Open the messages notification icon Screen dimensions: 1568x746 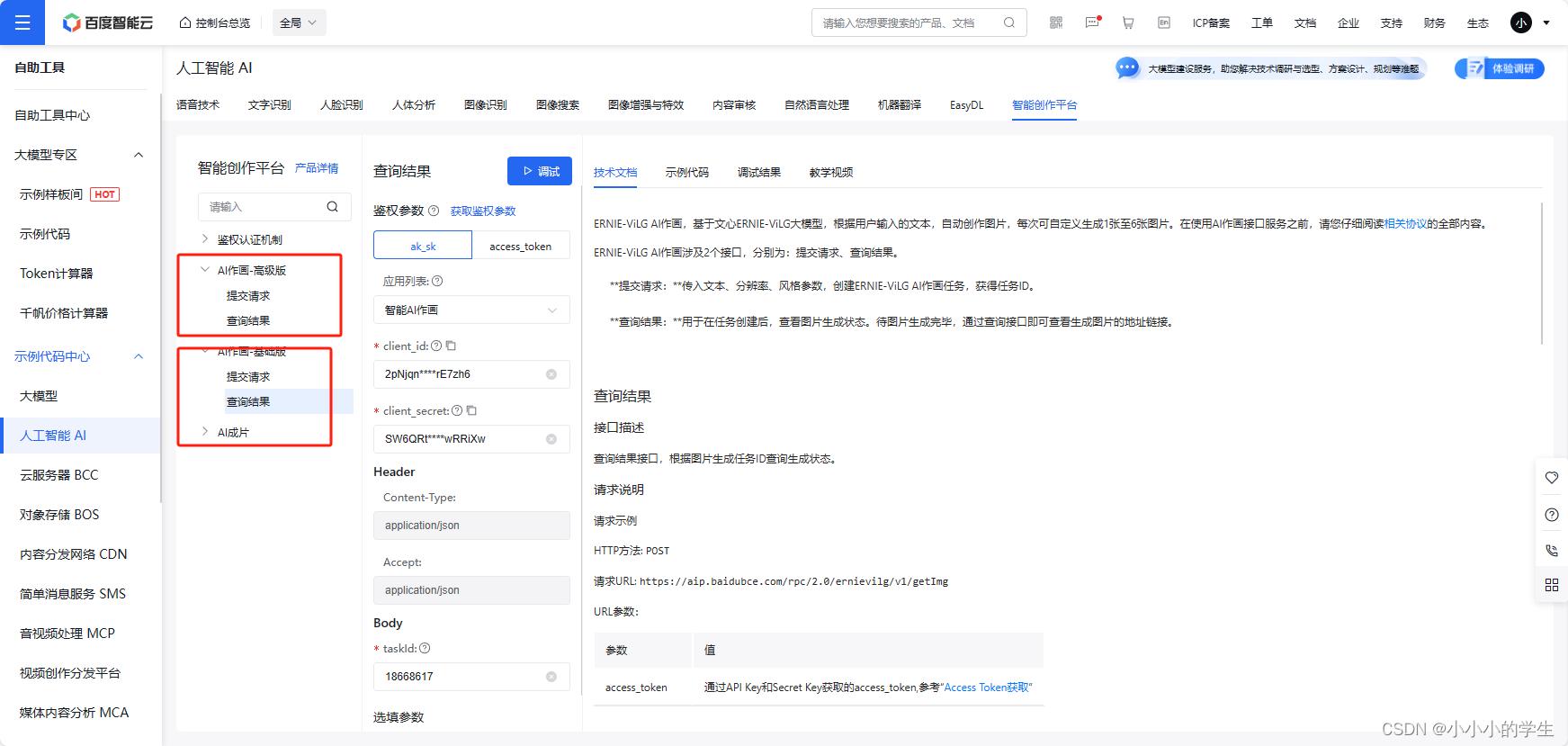tap(1092, 22)
